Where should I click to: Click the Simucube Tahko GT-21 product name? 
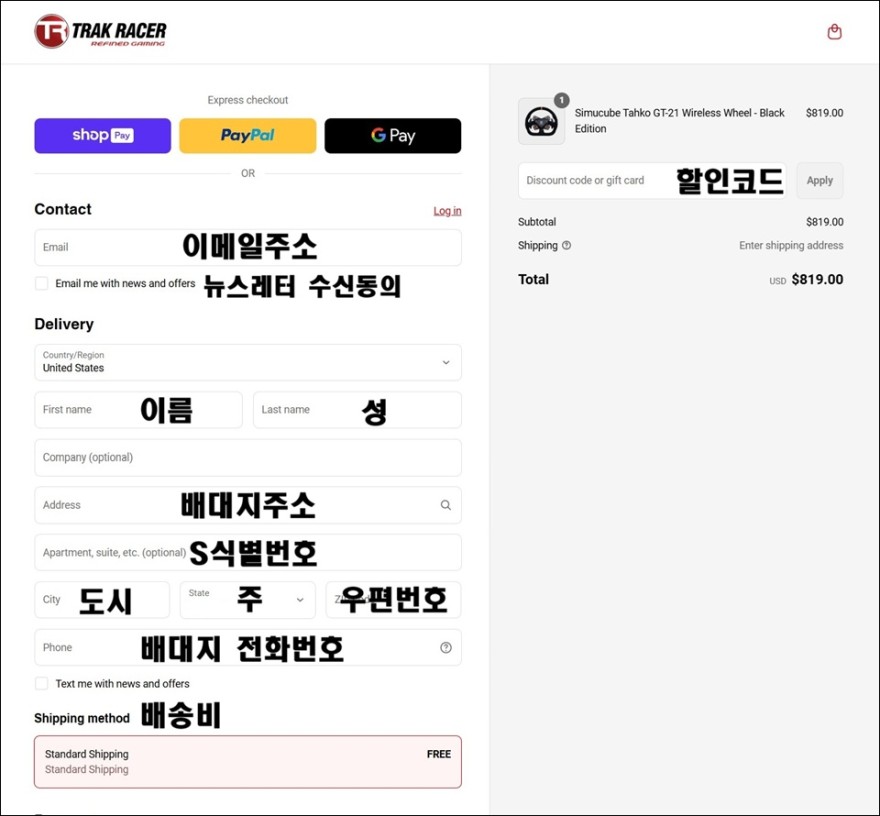tap(679, 121)
